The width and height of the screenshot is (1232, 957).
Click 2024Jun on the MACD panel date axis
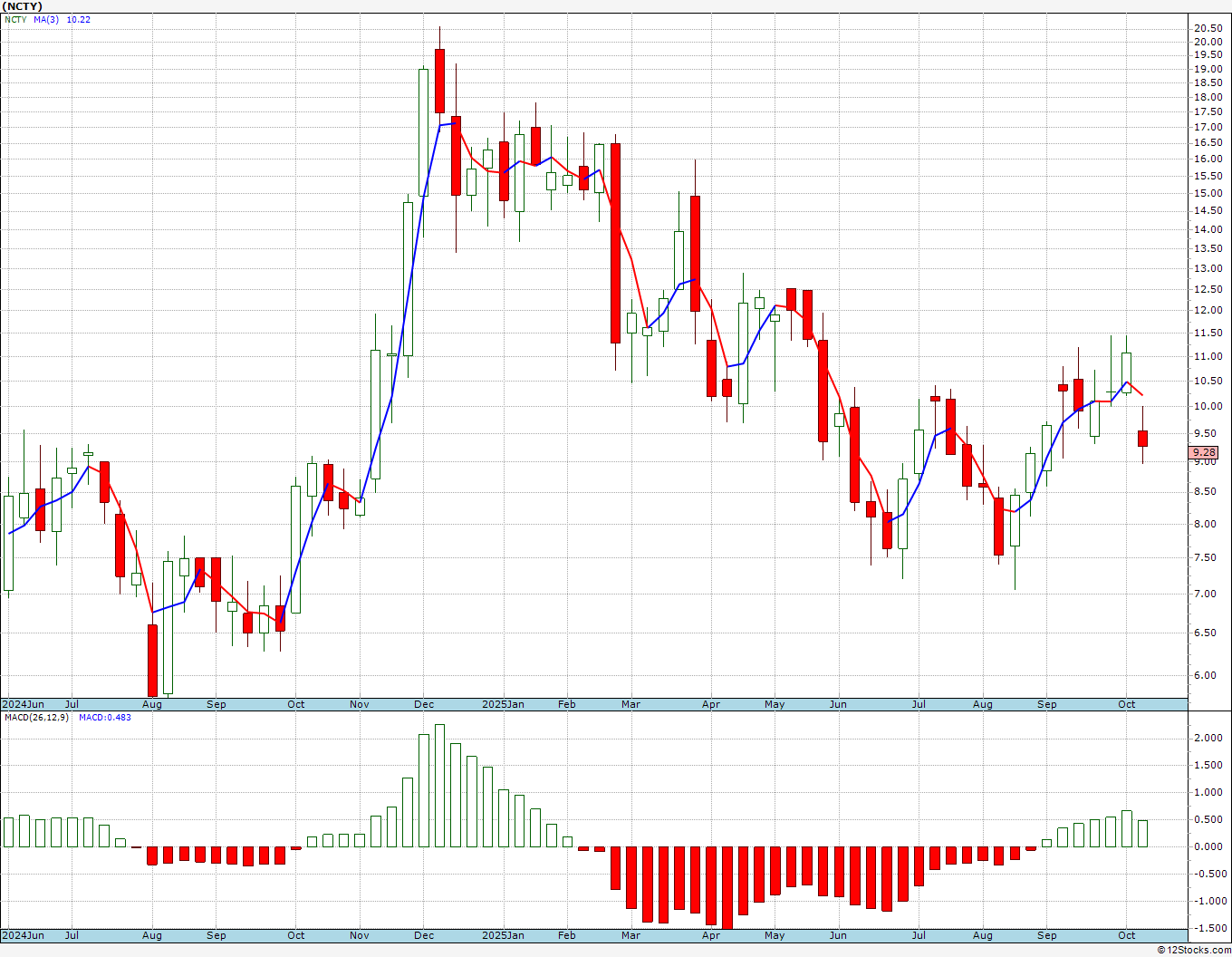23,935
